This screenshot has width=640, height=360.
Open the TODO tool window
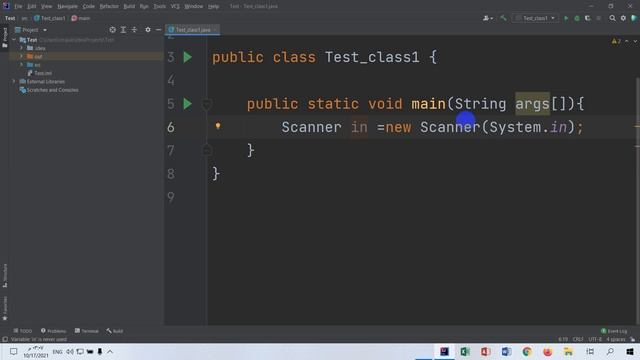(x=22, y=331)
